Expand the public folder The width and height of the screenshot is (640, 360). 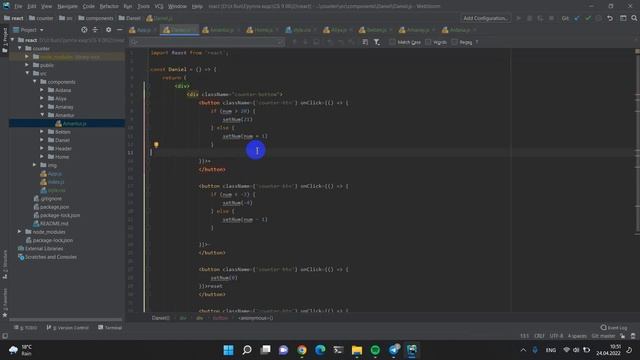[x=27, y=65]
